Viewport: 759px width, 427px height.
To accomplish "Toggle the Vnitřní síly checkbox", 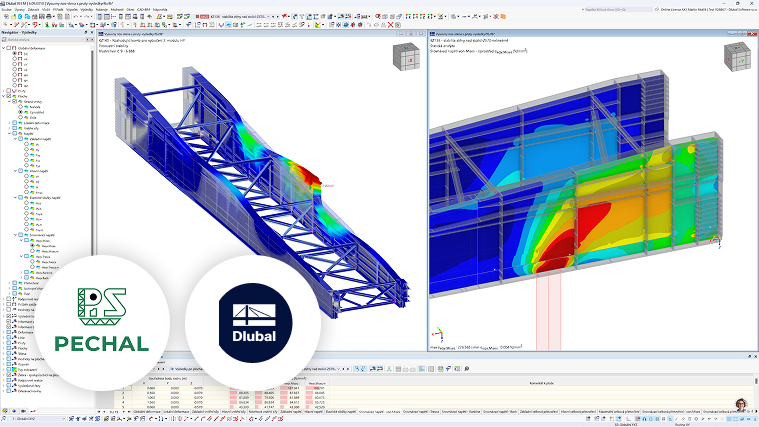I will [15, 128].
